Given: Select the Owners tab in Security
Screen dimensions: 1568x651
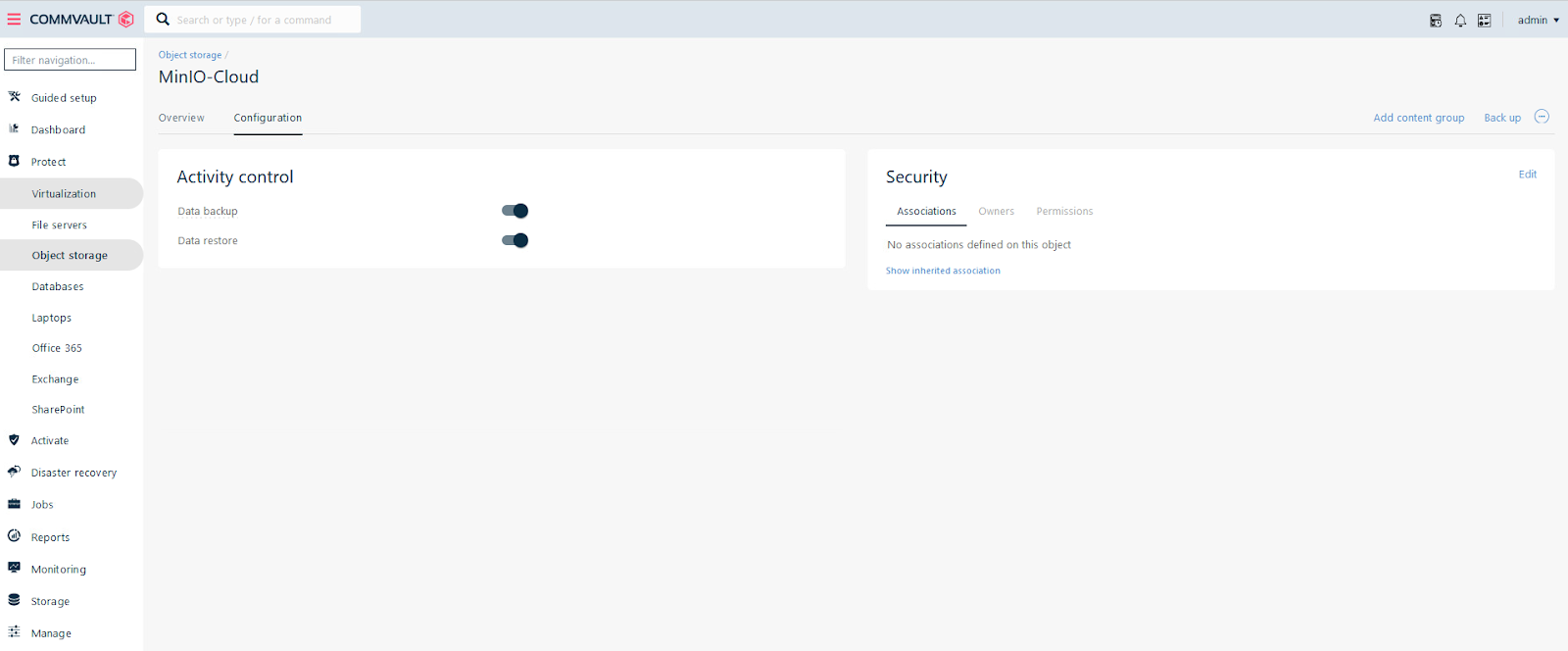Looking at the screenshot, I should [x=996, y=212].
